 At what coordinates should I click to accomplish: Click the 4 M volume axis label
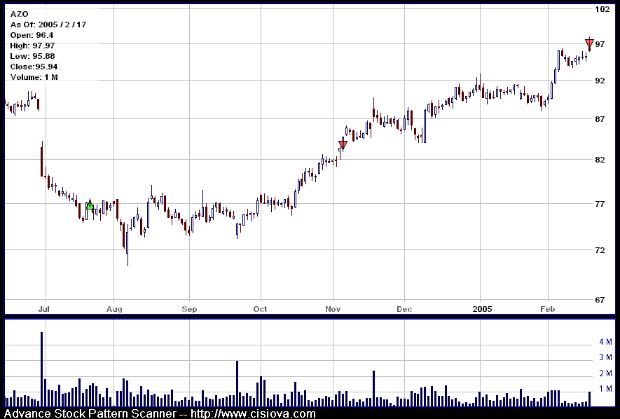coord(606,342)
